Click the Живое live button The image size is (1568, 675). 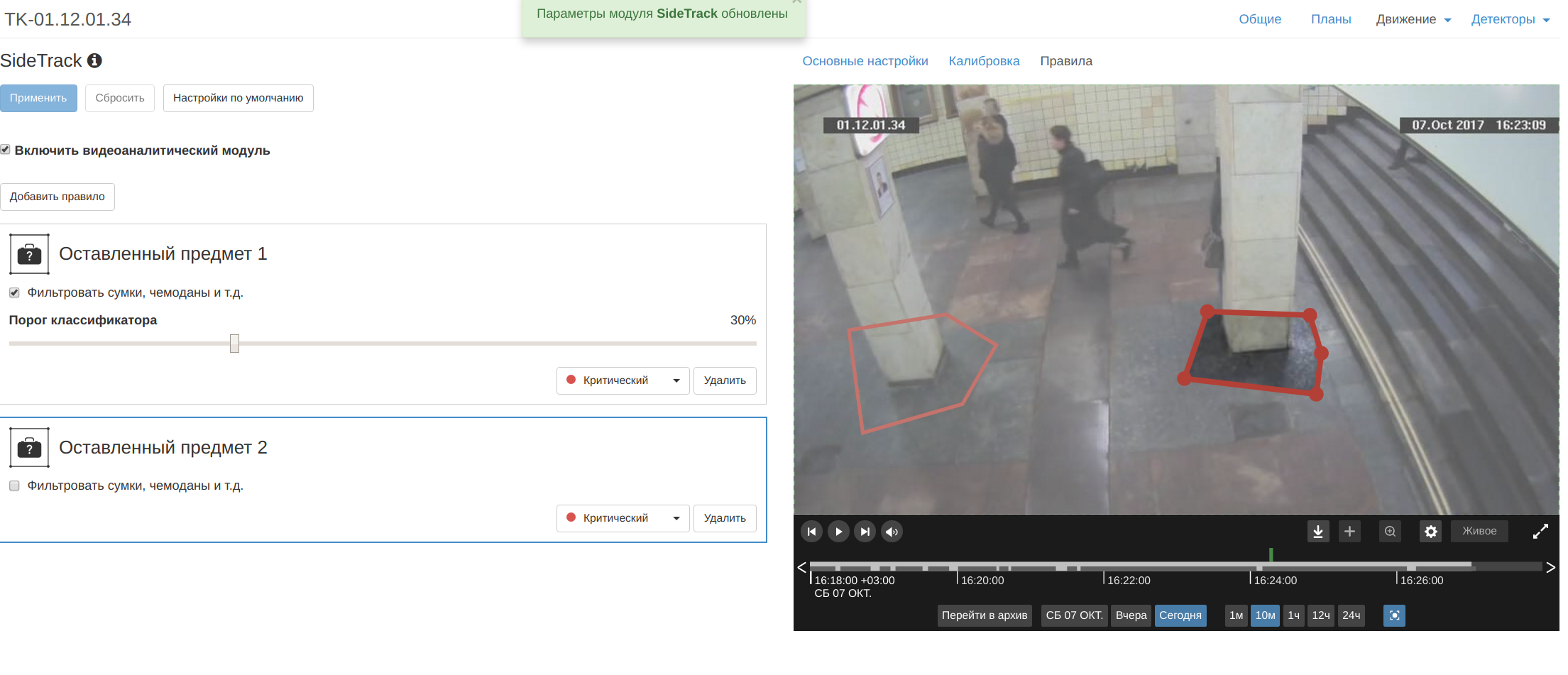[x=1479, y=531]
